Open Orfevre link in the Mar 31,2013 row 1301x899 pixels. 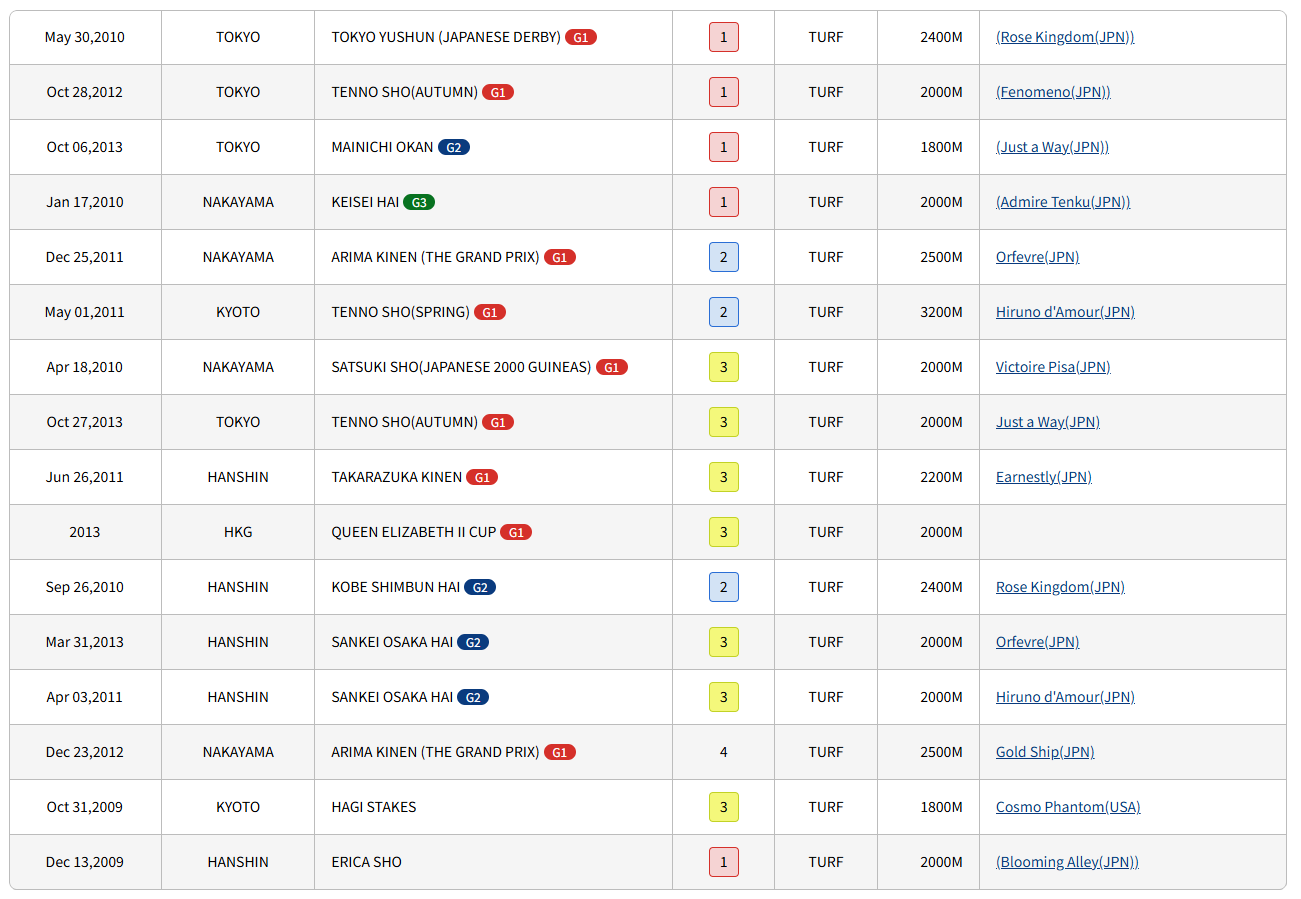(x=1037, y=642)
